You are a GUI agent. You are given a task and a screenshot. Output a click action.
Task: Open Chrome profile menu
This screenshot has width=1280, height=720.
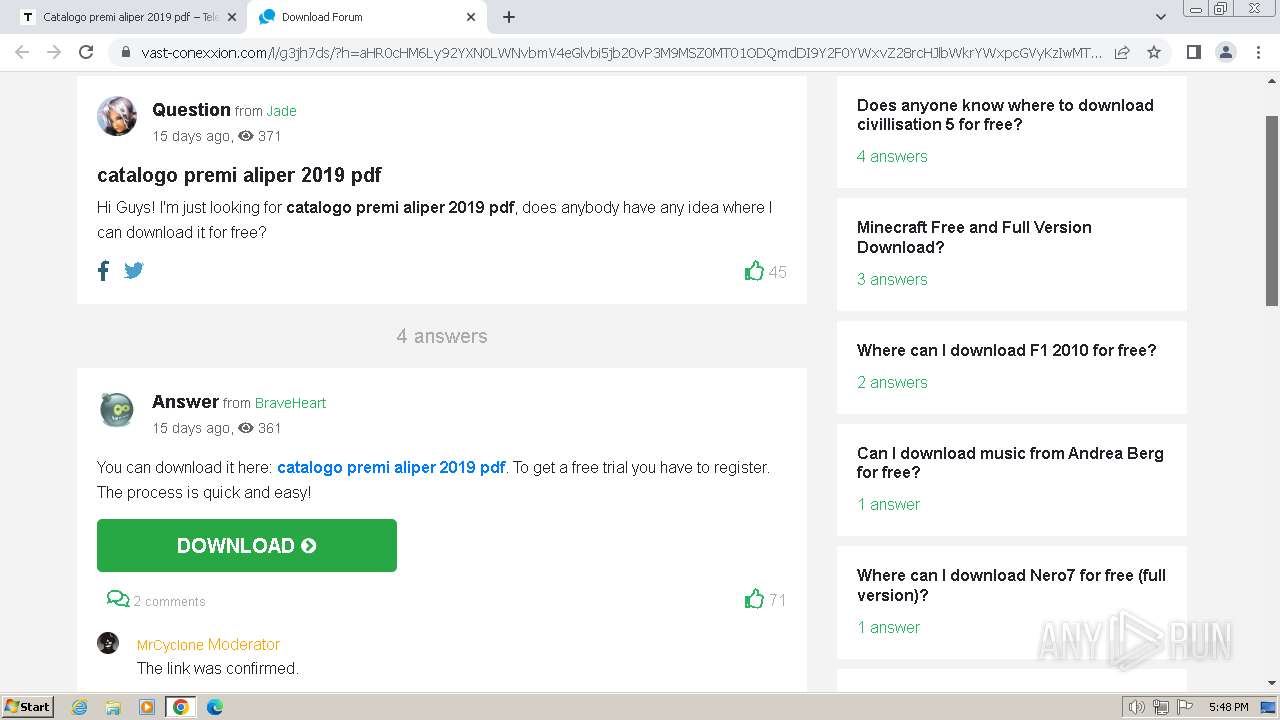click(1225, 52)
